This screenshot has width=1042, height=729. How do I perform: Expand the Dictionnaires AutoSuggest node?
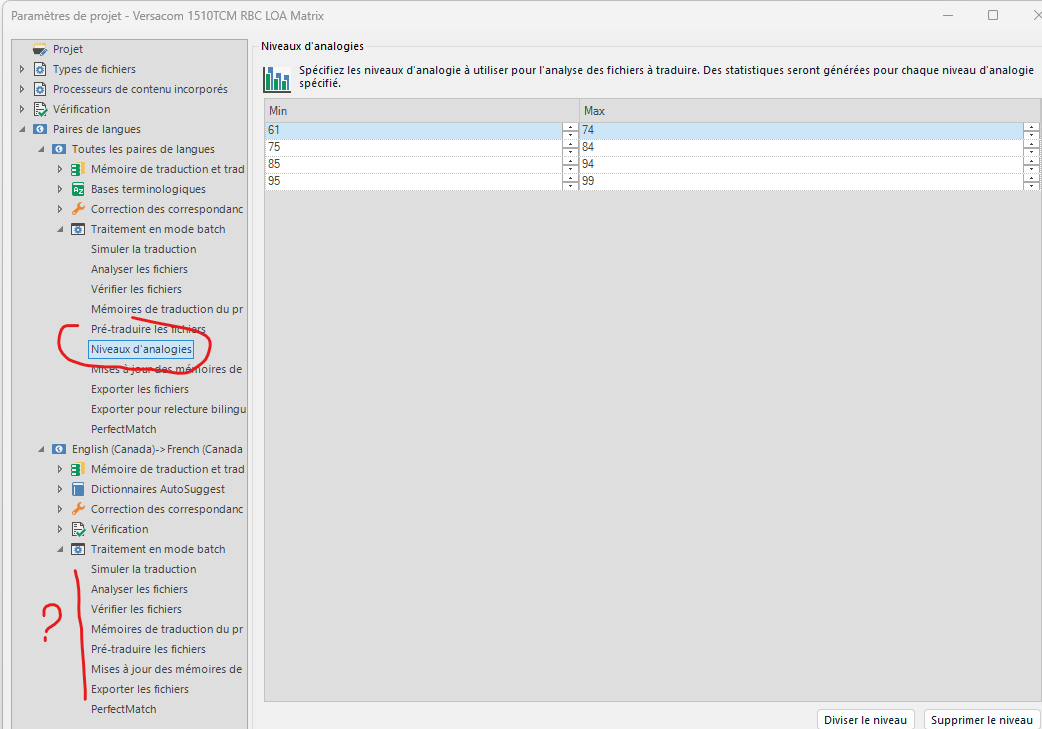coord(60,489)
